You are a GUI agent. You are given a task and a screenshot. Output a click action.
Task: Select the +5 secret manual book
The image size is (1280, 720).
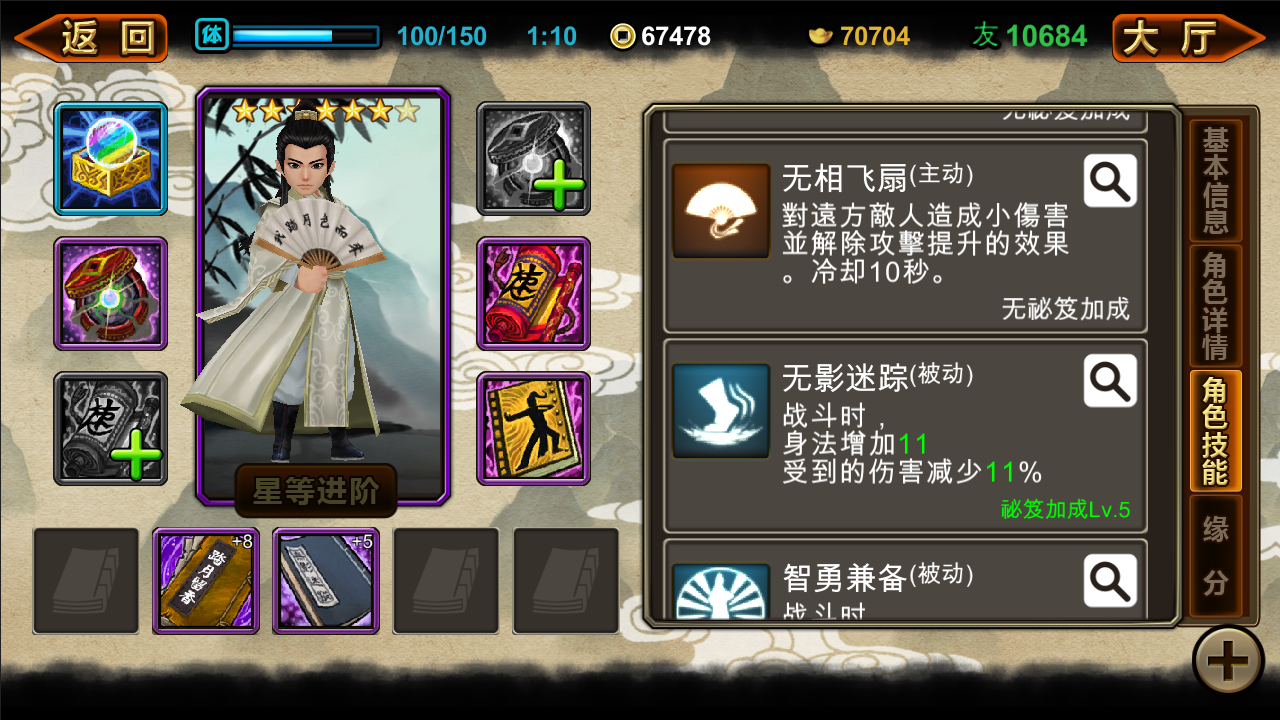pyautogui.click(x=326, y=581)
